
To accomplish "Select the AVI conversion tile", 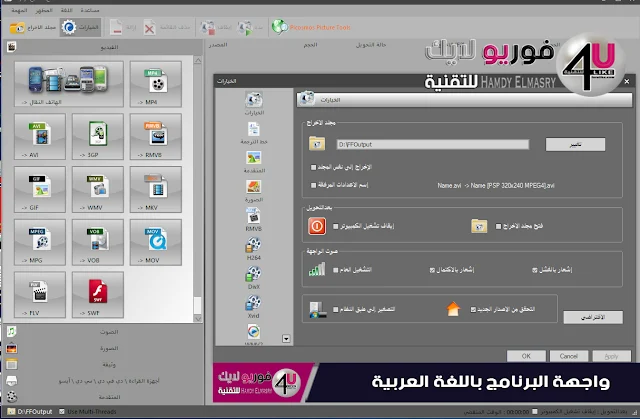I will (x=40, y=136).
